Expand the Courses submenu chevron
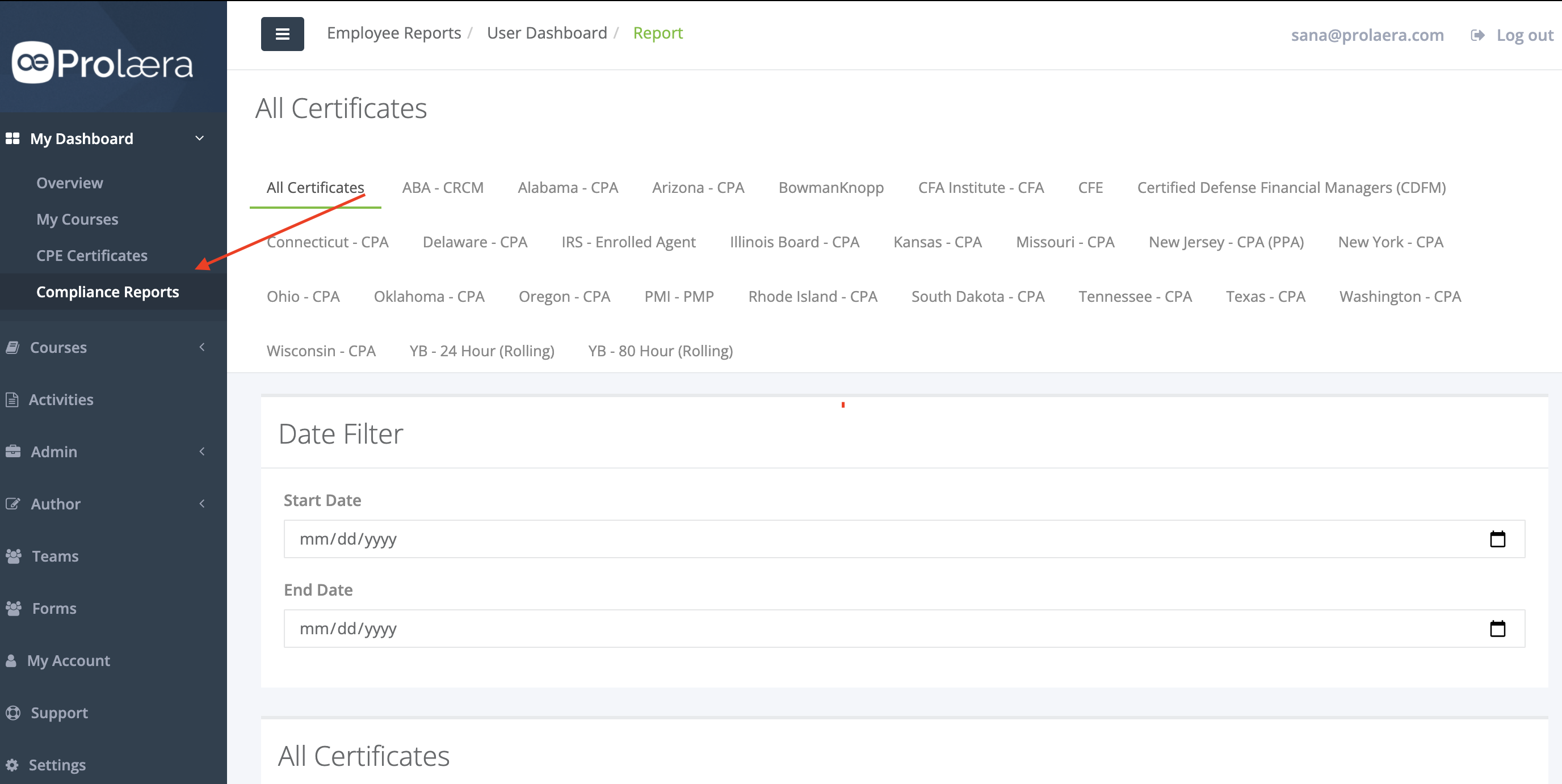The image size is (1562, 784). (202, 347)
